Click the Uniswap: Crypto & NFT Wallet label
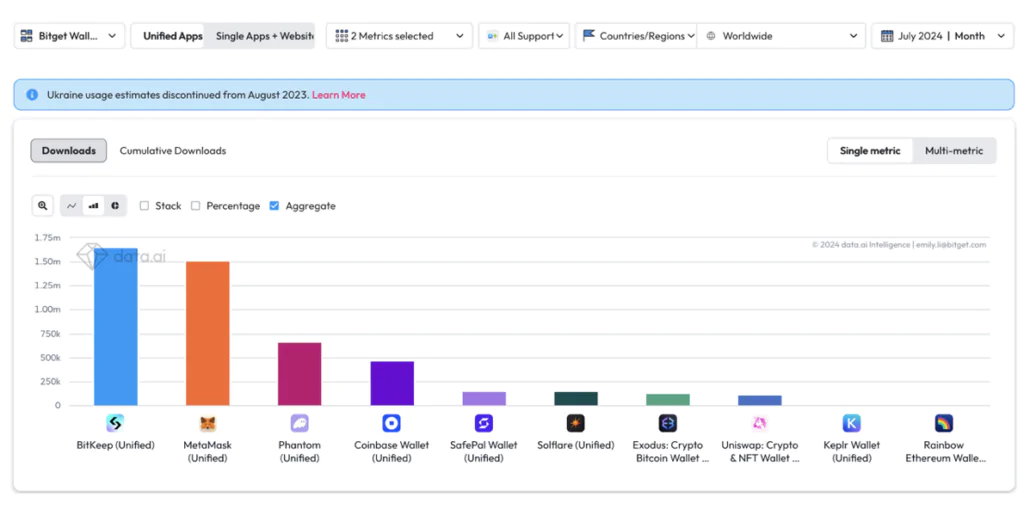The width and height of the screenshot is (1024, 521). pos(760,451)
